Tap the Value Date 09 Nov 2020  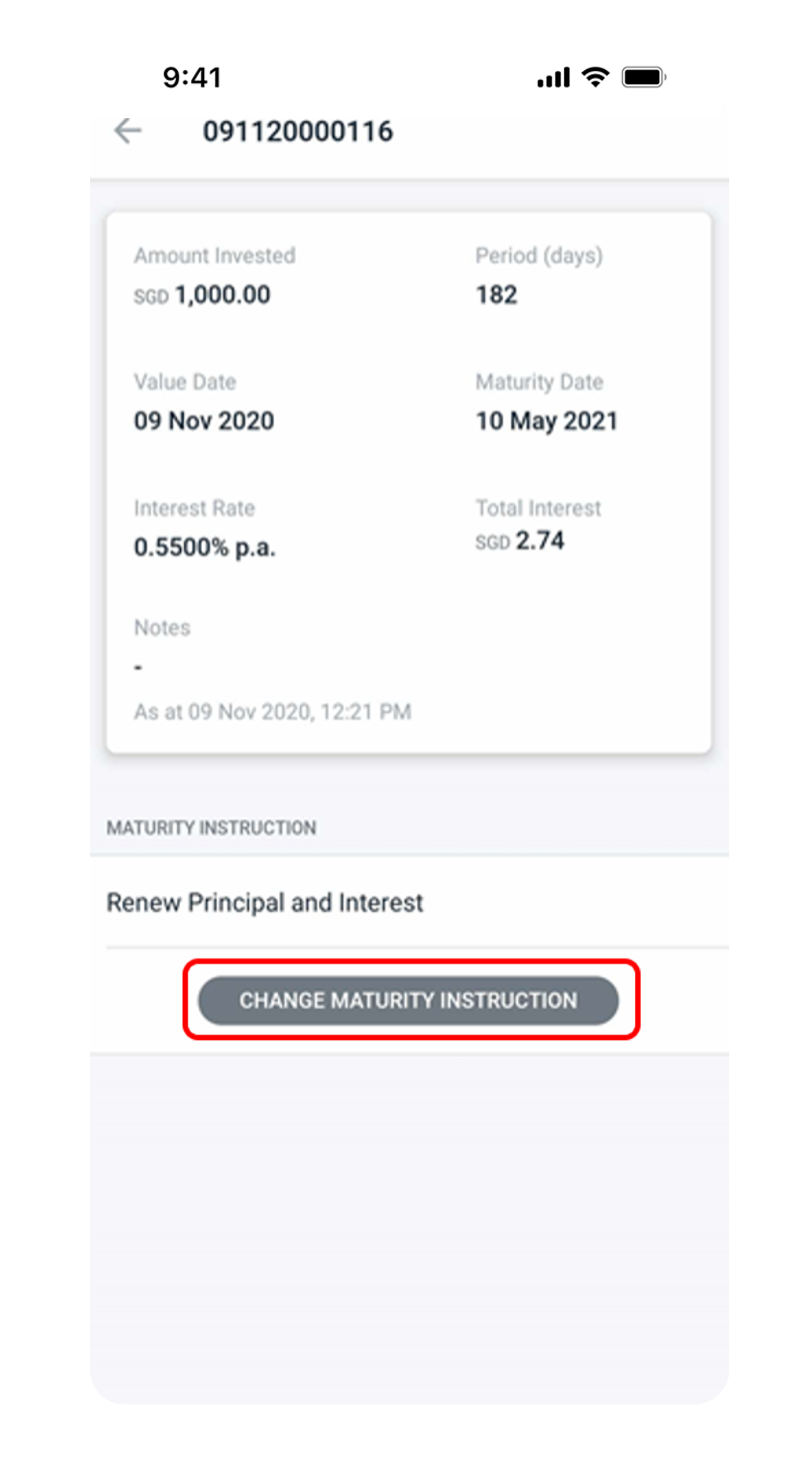click(x=204, y=421)
